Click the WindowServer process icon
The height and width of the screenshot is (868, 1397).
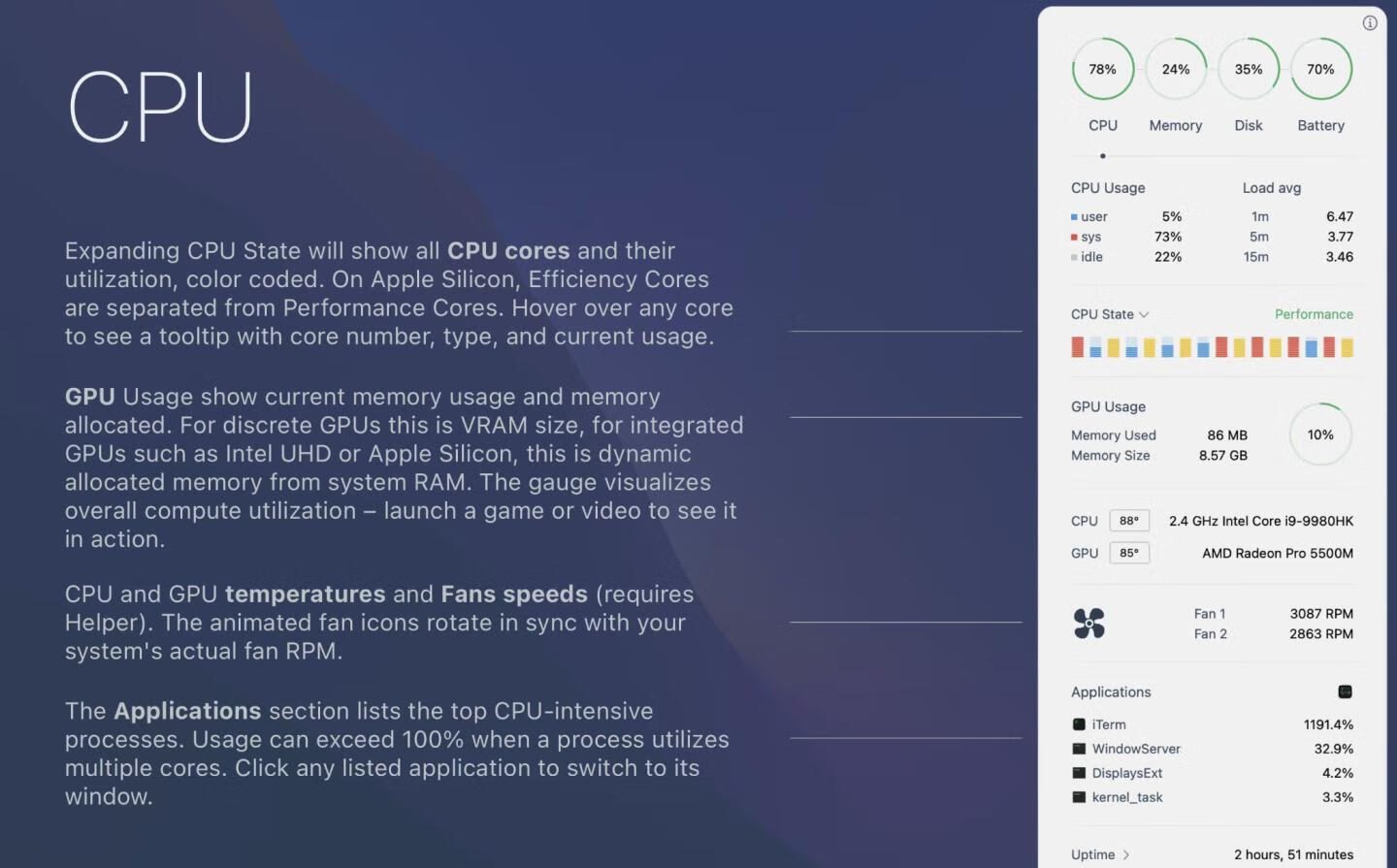(1079, 749)
